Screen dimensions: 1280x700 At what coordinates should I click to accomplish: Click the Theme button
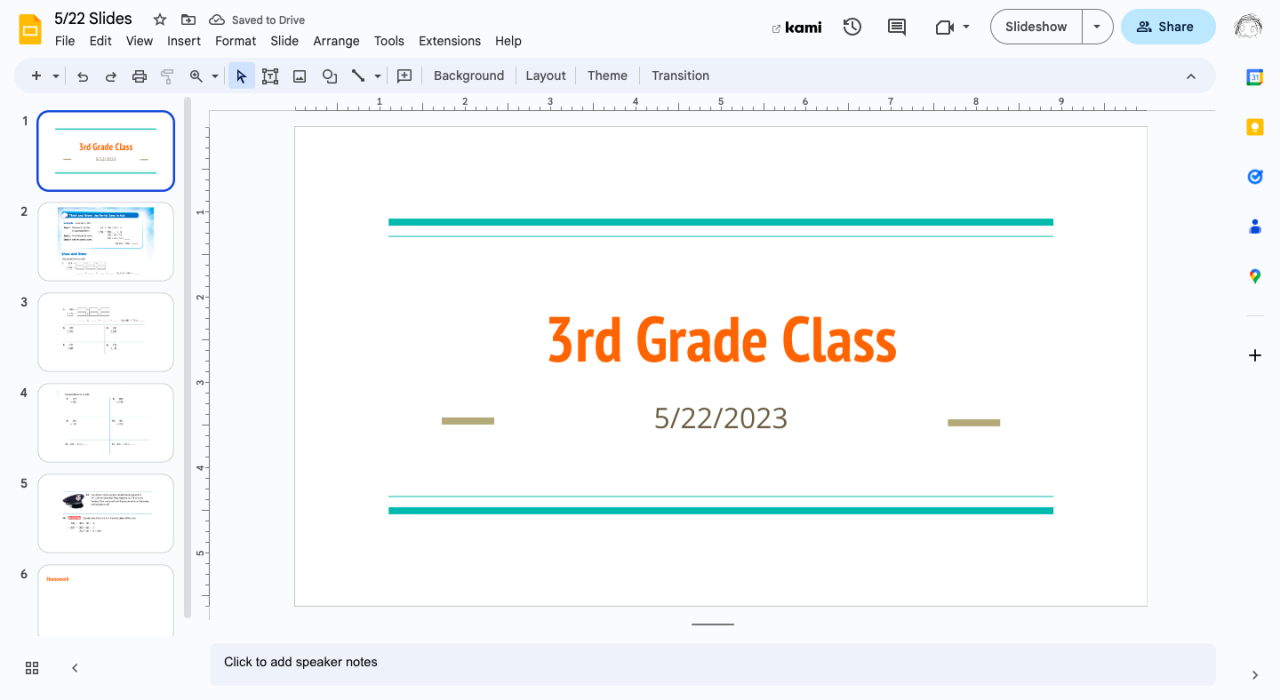(607, 76)
